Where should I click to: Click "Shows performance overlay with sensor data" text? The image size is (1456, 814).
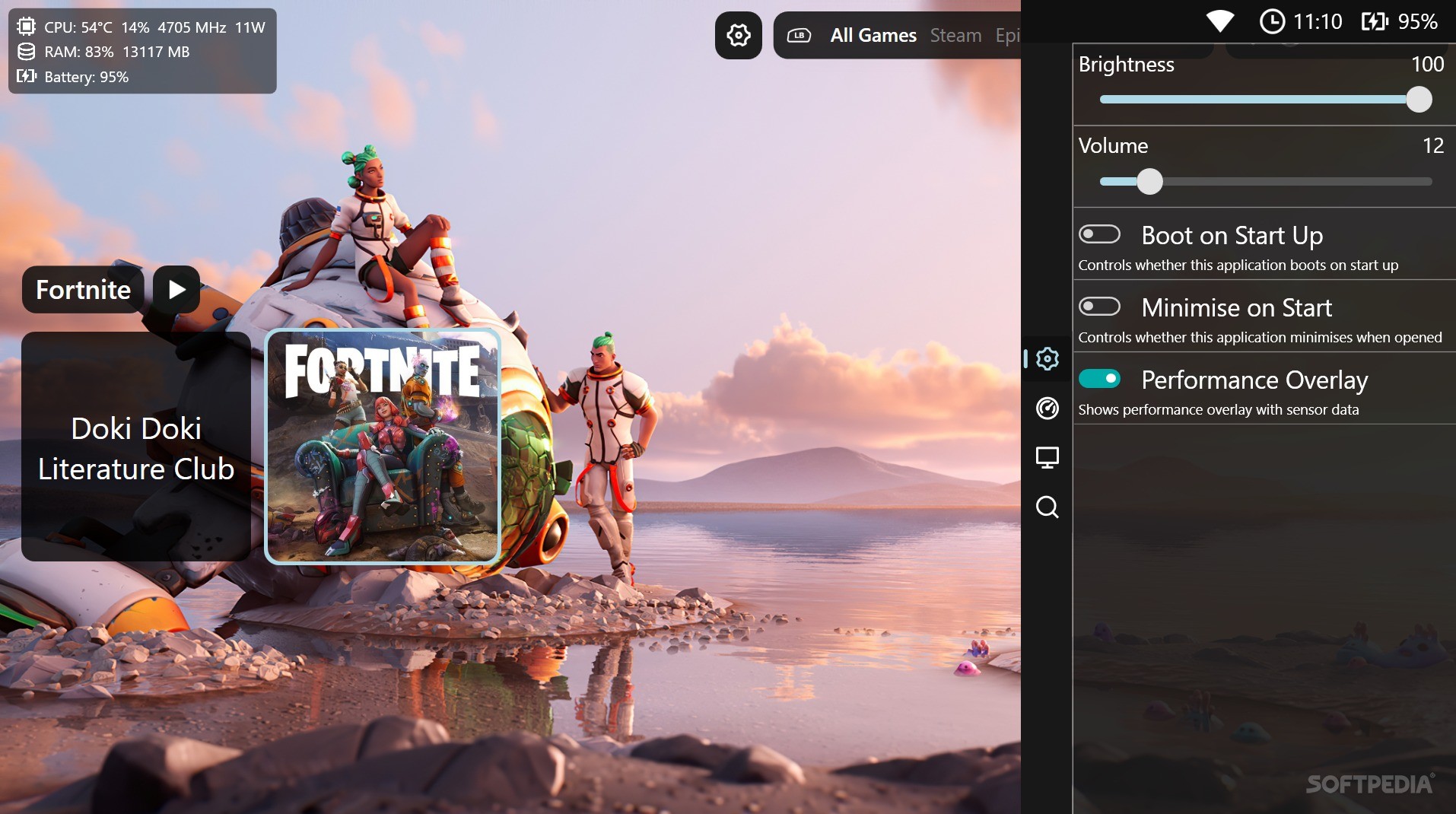coord(1218,409)
